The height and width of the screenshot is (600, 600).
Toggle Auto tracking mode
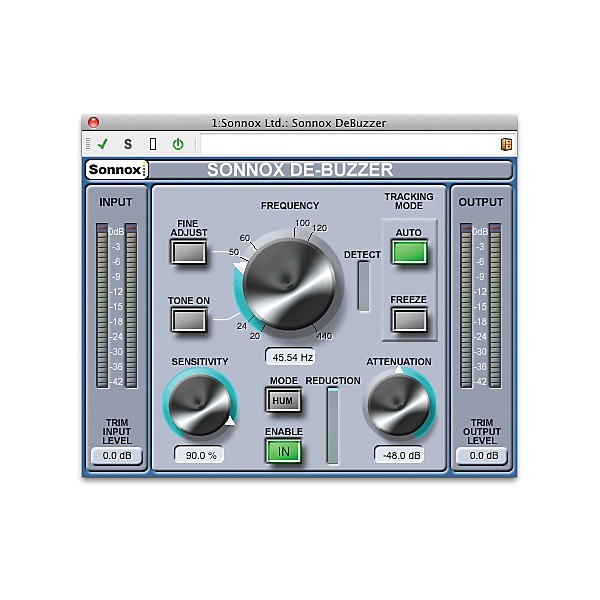pos(409,252)
